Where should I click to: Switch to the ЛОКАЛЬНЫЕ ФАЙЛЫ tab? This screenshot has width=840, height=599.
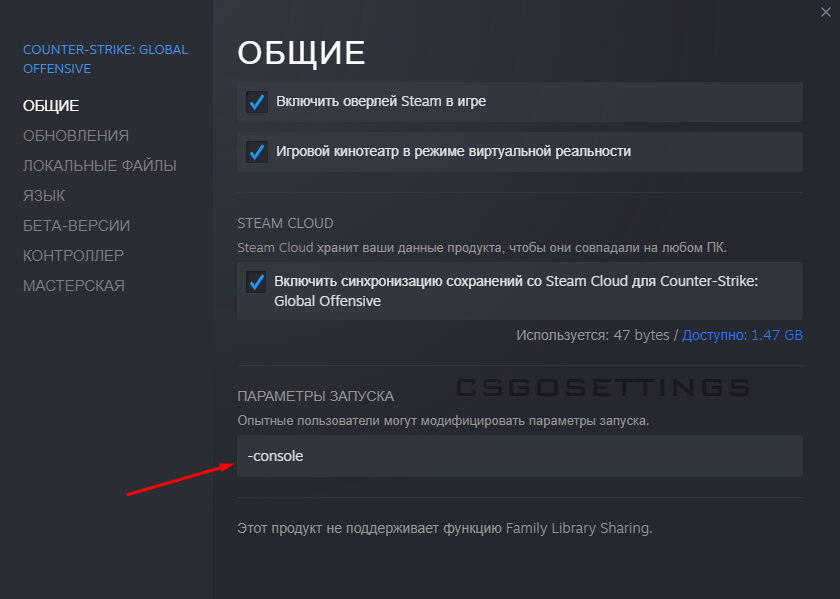(x=100, y=165)
